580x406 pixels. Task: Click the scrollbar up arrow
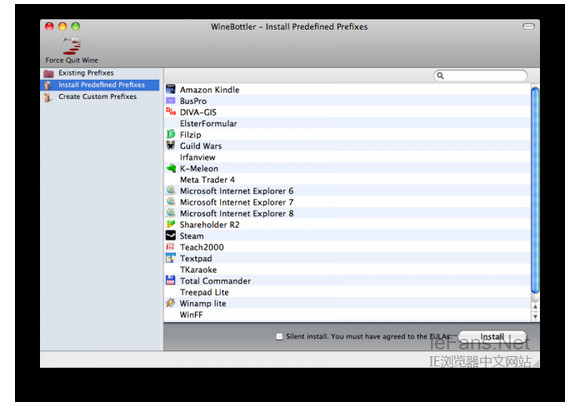pyautogui.click(x=535, y=307)
